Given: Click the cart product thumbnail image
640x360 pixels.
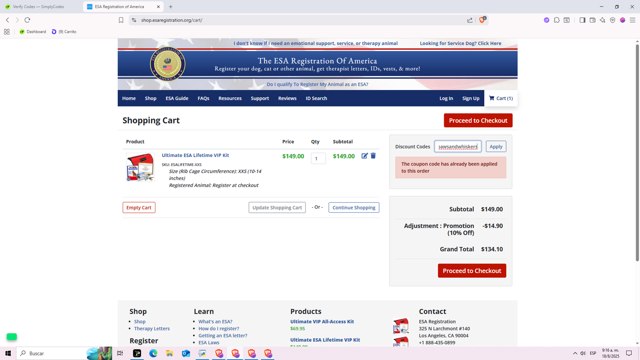Looking at the screenshot, I should (140, 167).
